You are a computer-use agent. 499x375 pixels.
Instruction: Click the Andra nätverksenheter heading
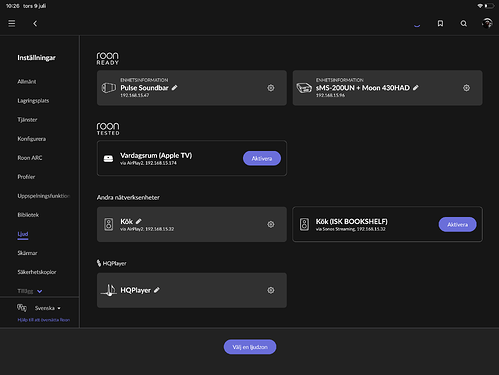128,197
